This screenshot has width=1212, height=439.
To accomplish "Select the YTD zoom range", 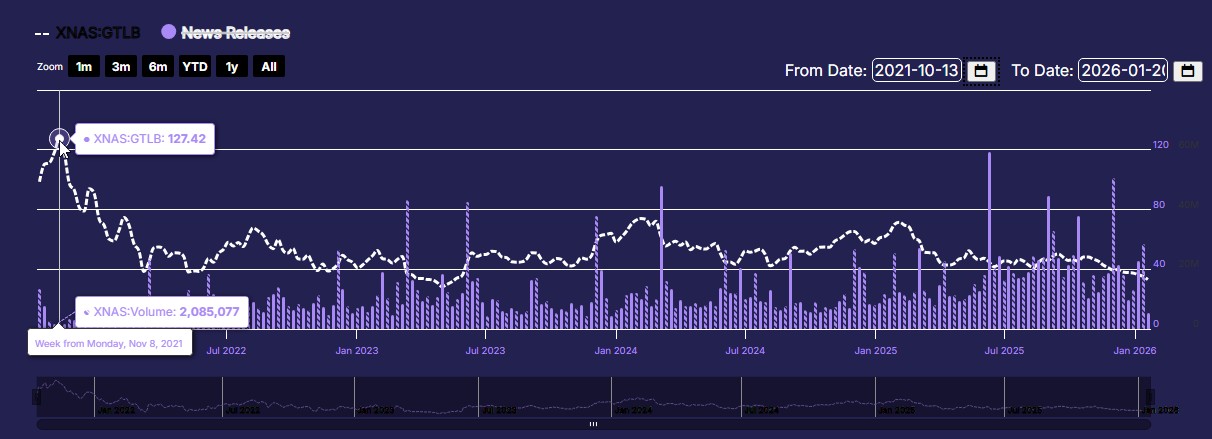I will [x=194, y=67].
